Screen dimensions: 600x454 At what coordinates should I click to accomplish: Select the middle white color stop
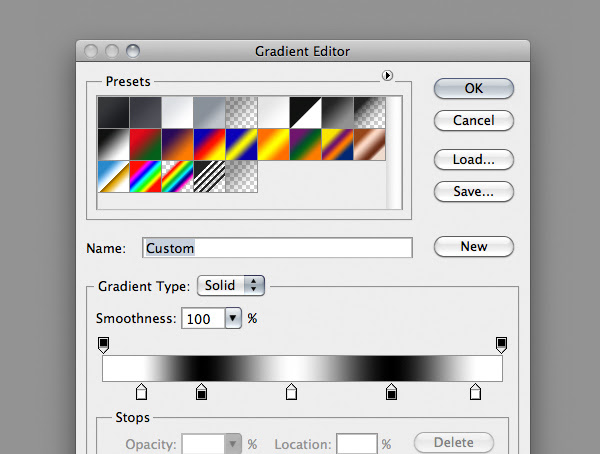coord(291,392)
